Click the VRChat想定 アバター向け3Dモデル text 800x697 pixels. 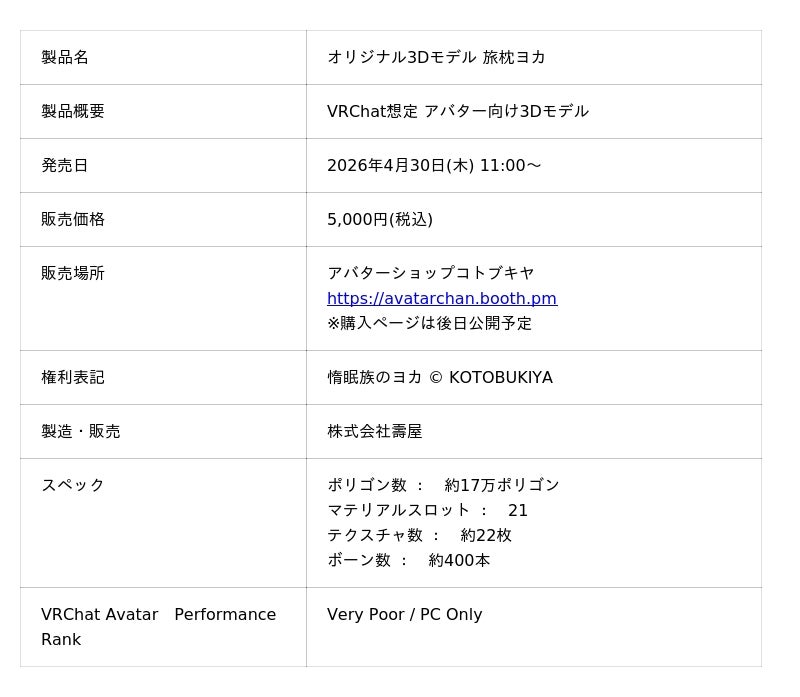coord(457,111)
